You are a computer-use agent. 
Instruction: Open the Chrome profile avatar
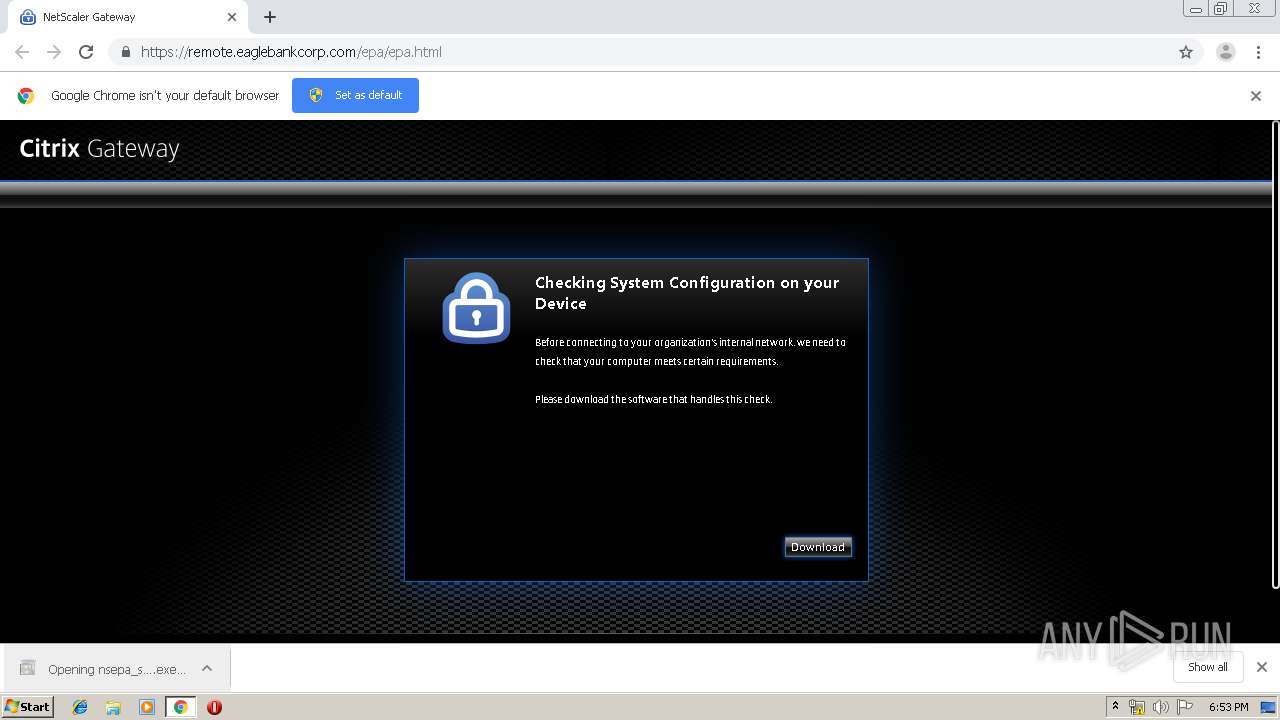pyautogui.click(x=1226, y=52)
